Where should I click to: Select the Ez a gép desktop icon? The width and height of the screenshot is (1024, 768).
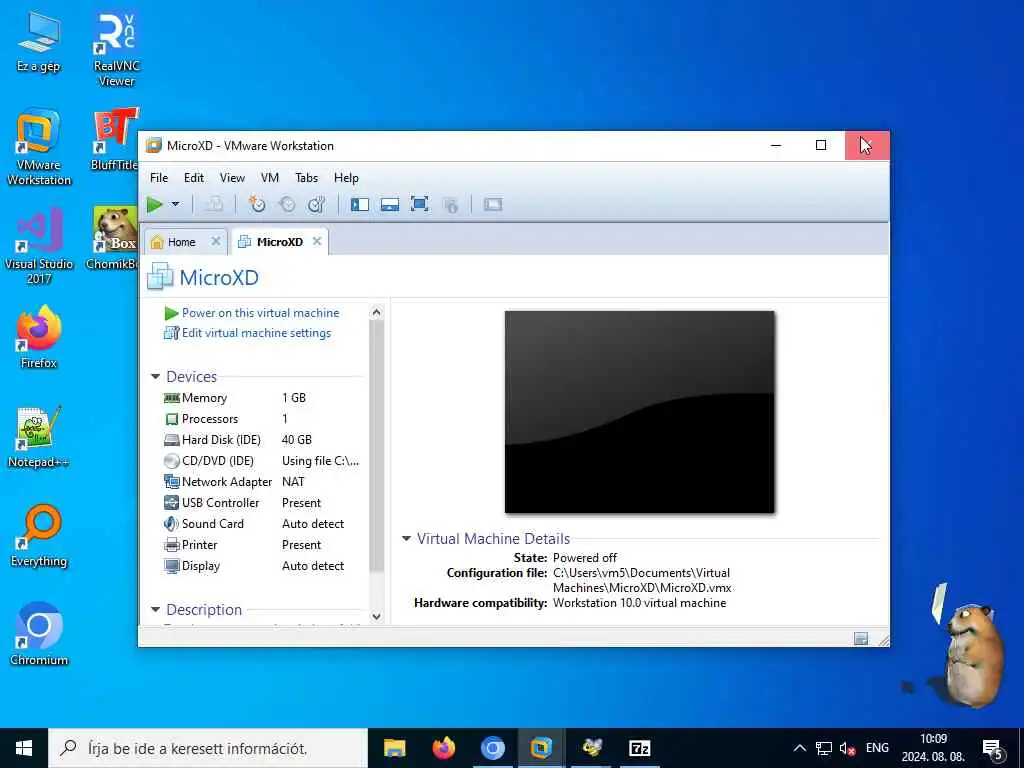pos(39,43)
